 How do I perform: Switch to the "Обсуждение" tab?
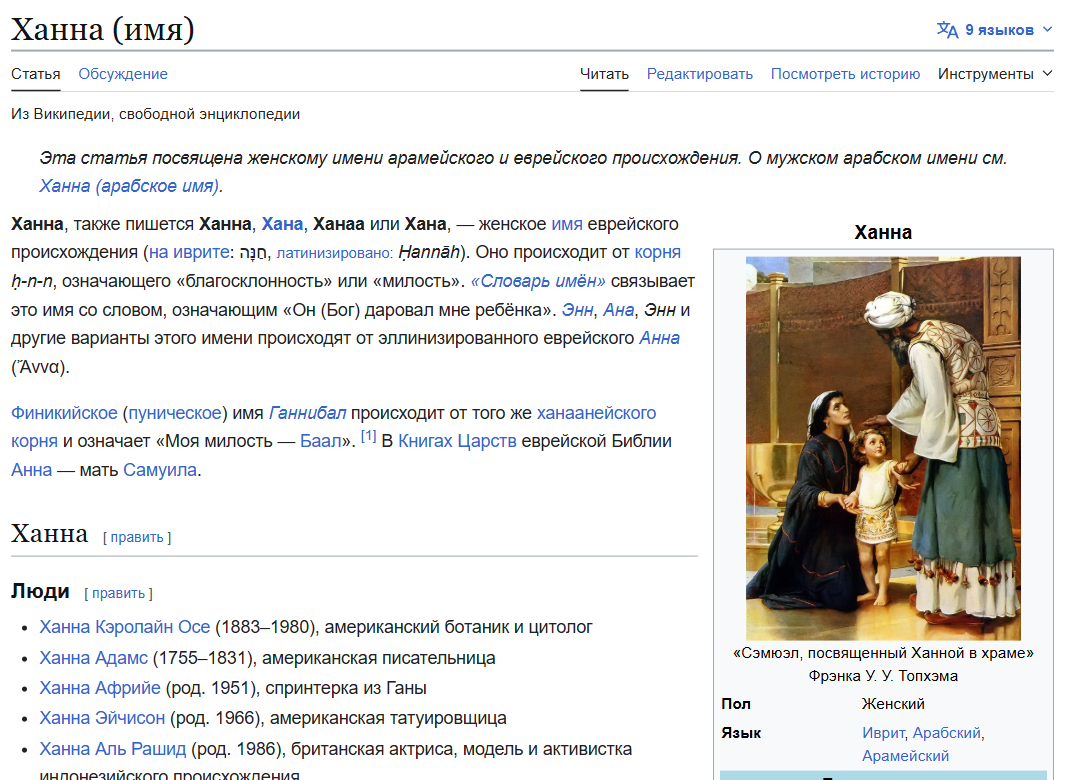pos(122,73)
